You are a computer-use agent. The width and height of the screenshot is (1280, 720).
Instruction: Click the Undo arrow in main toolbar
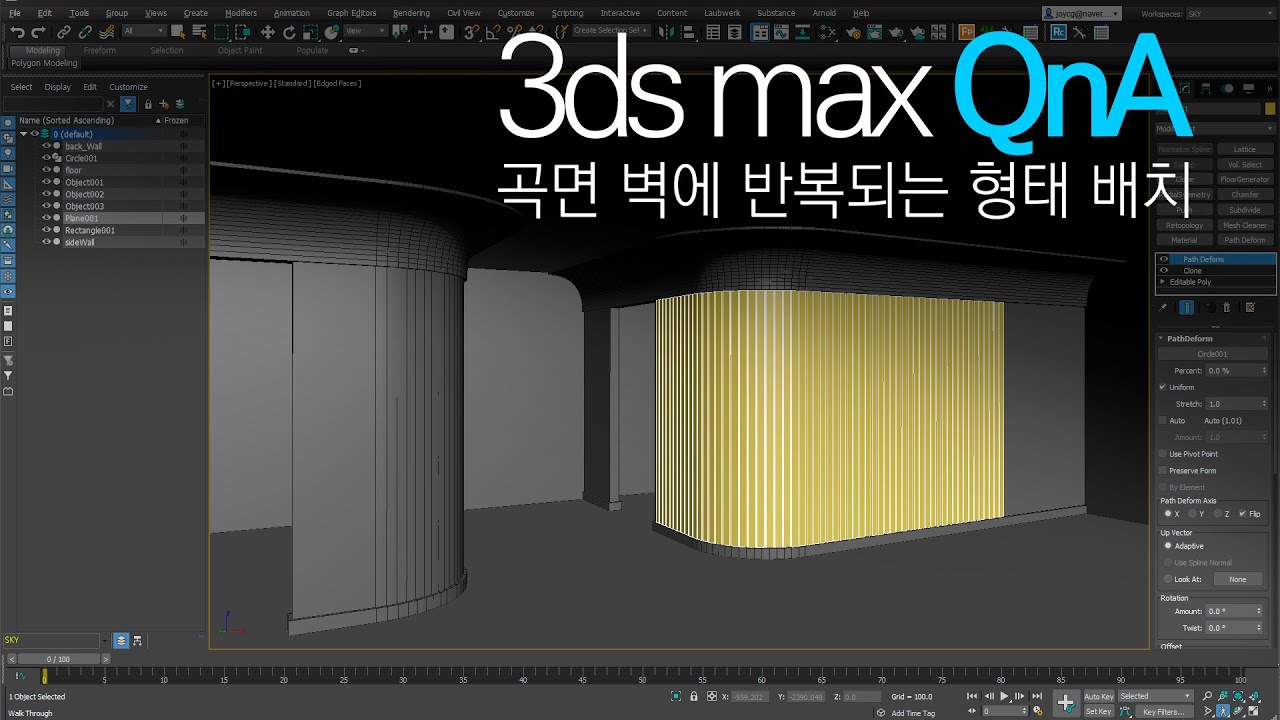coord(17,32)
